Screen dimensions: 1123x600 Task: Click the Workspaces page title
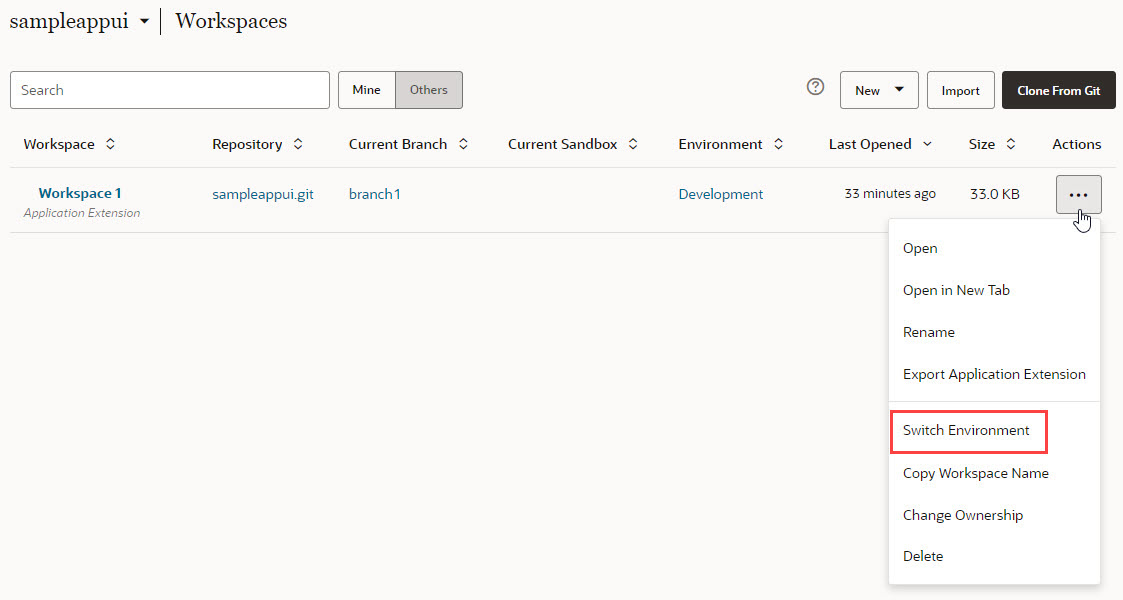click(231, 21)
